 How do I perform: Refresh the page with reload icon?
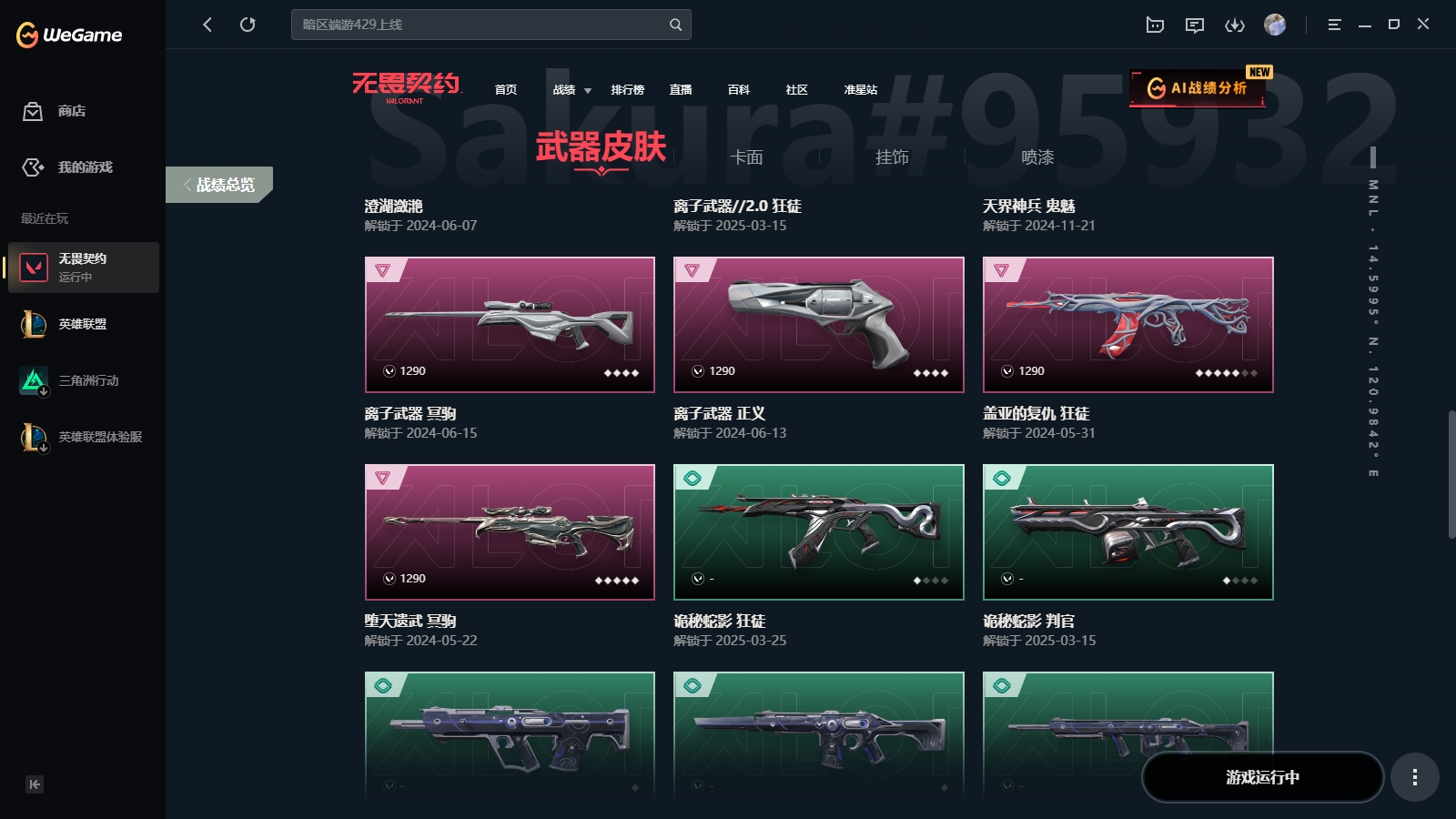click(x=248, y=25)
